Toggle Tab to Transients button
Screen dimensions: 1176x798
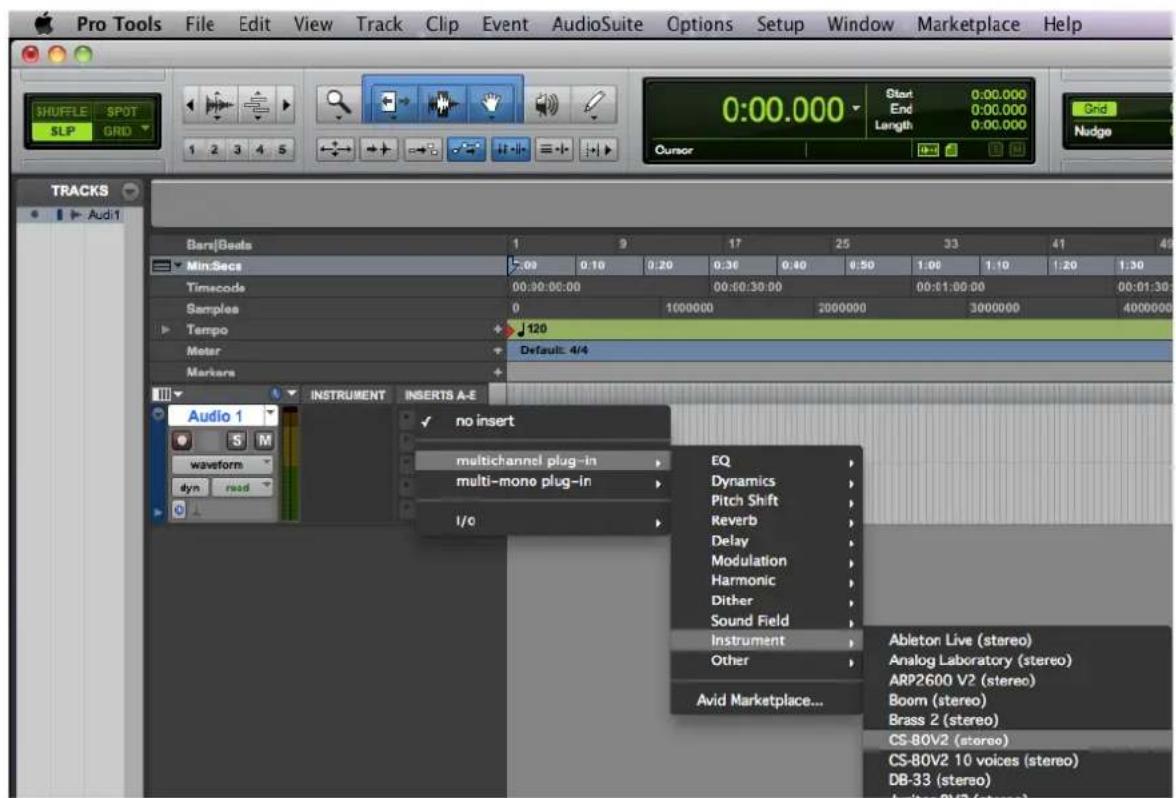379,149
